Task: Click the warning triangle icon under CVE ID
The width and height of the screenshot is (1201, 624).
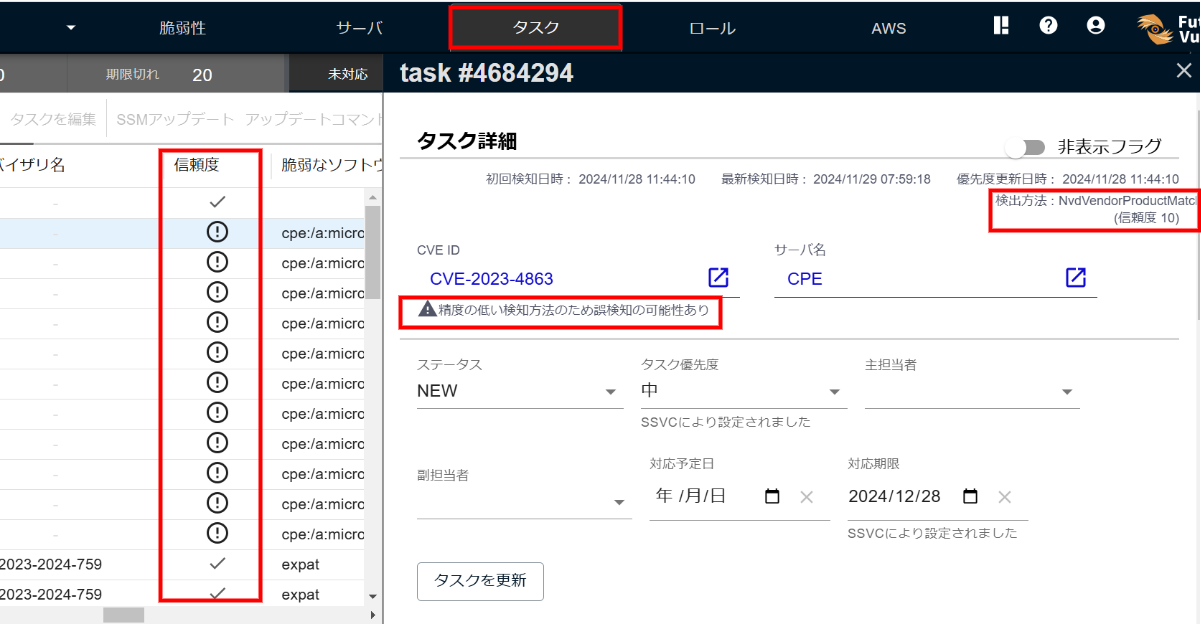Action: [427, 310]
